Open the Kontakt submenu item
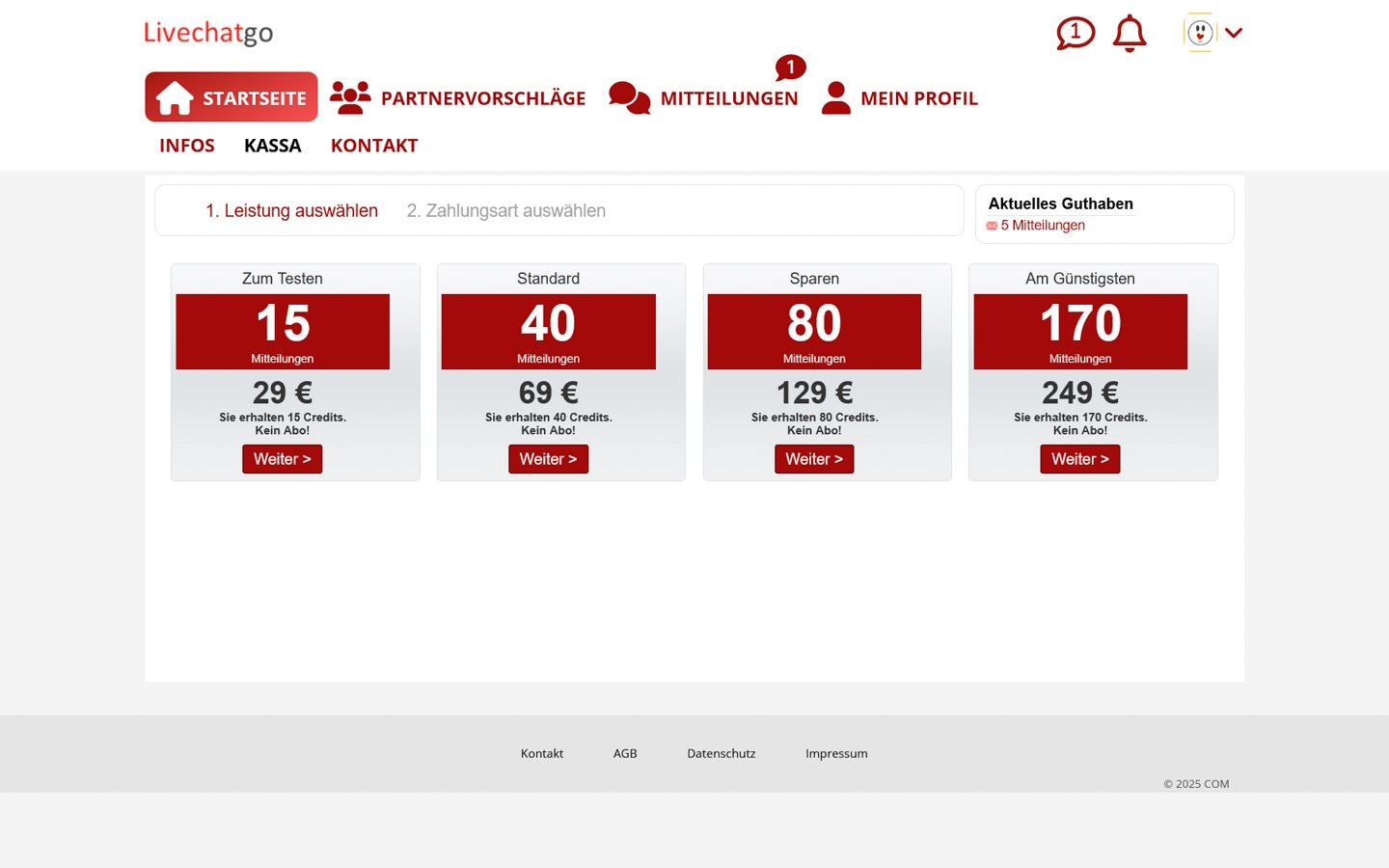Image resolution: width=1389 pixels, height=868 pixels. (374, 146)
